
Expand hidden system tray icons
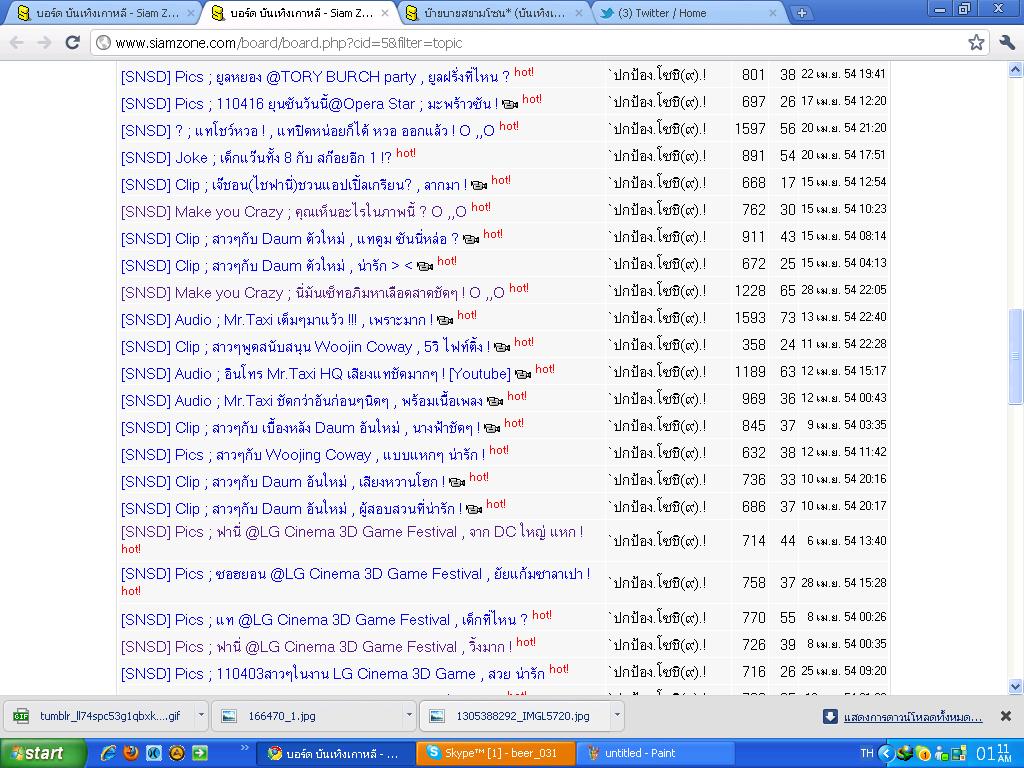(886, 753)
